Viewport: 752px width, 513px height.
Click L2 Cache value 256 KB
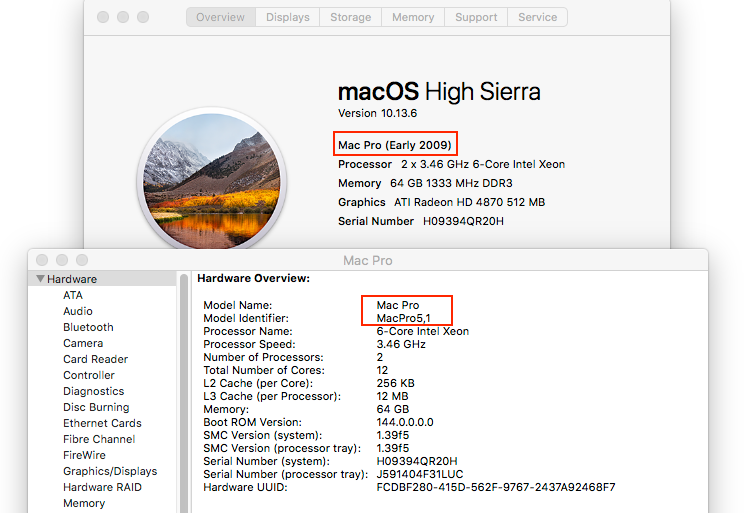click(395, 383)
